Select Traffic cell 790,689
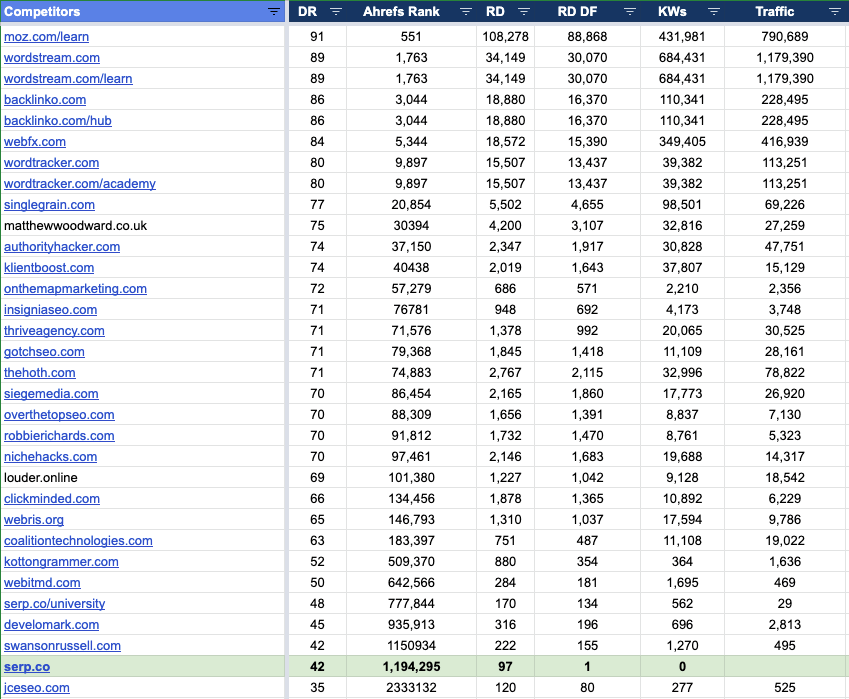This screenshot has width=849, height=699. 785,37
